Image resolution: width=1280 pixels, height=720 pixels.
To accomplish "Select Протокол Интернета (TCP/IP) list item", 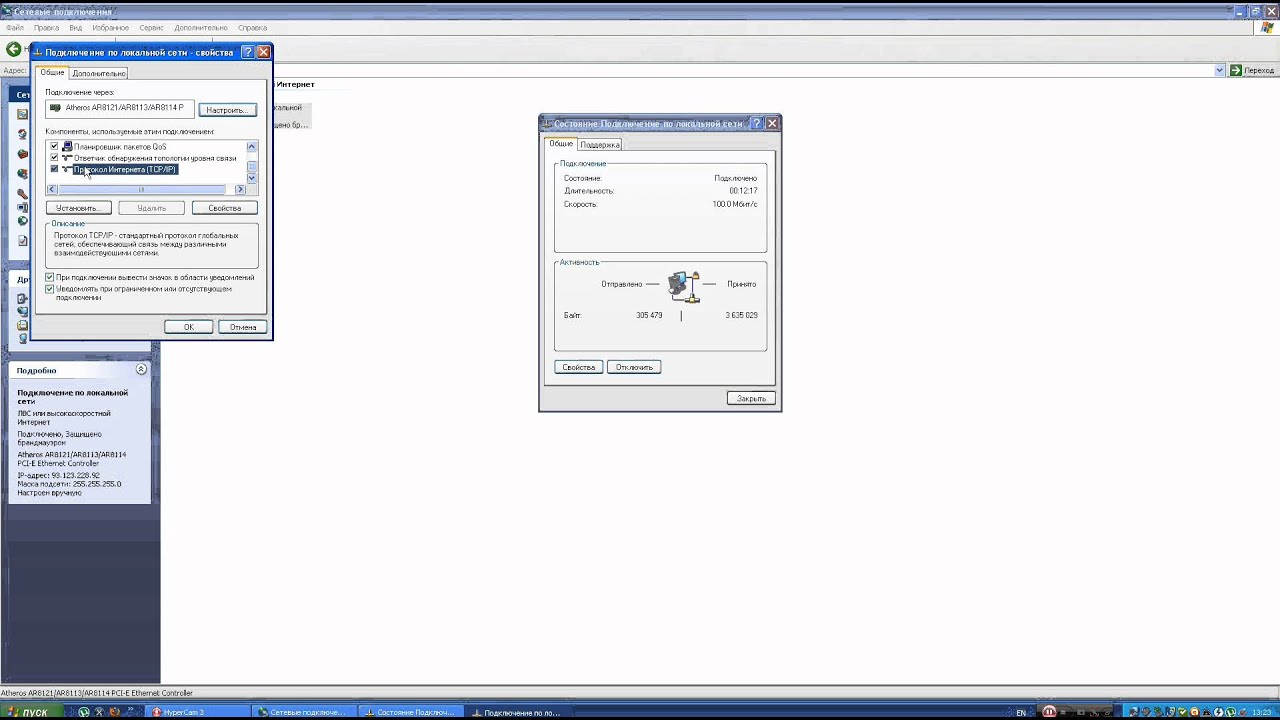I will tap(125, 169).
